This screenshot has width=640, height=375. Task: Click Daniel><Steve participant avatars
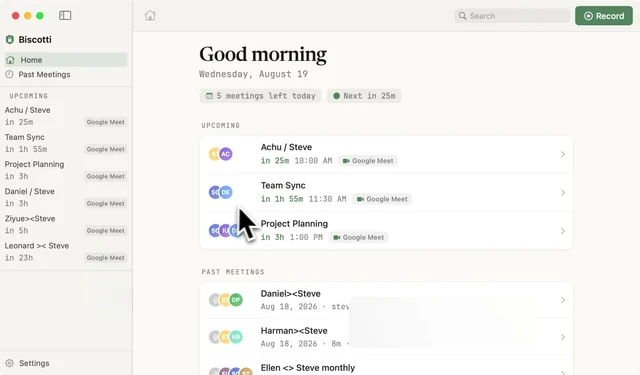226,300
